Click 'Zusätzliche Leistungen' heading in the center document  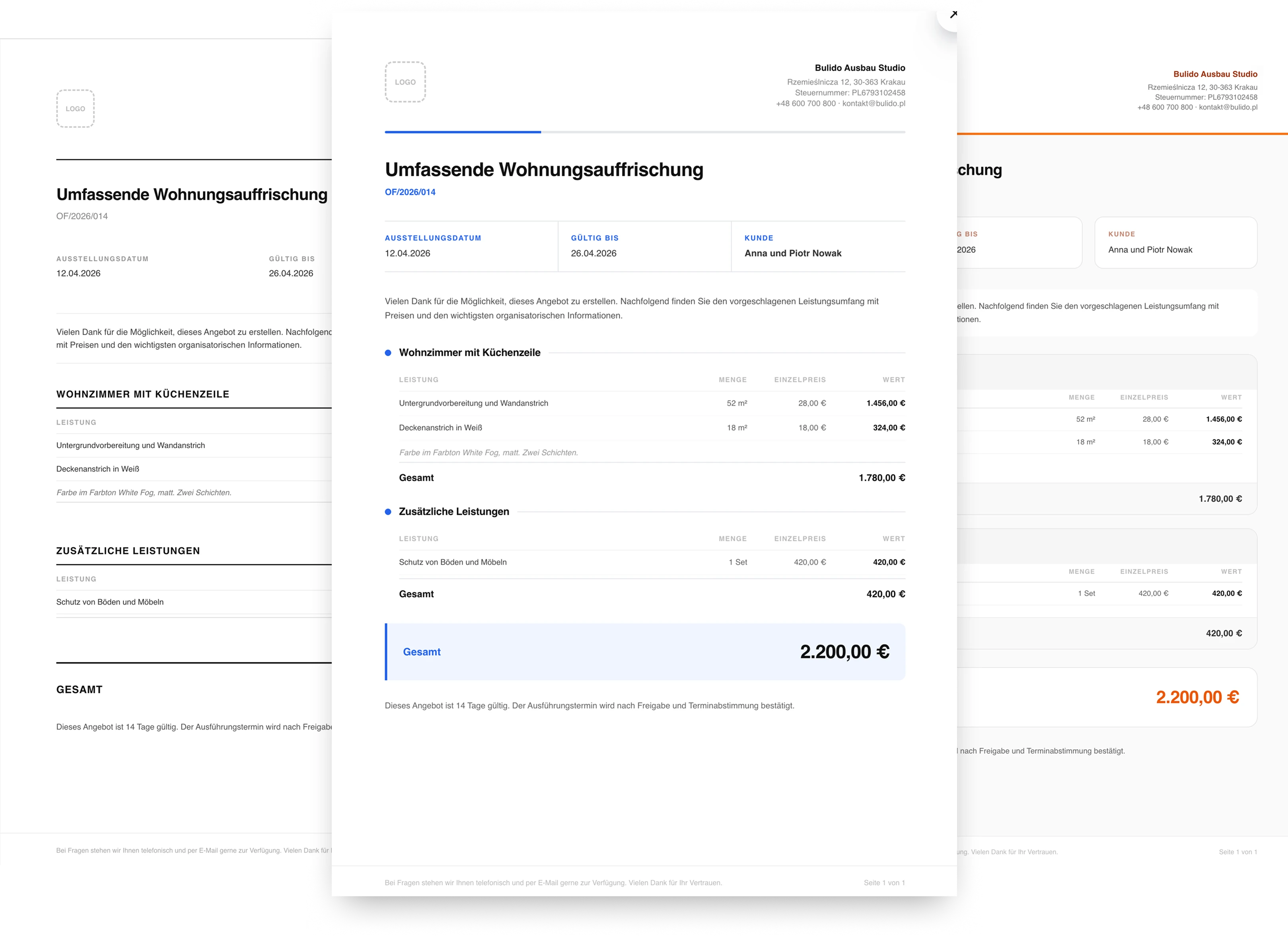(x=454, y=511)
